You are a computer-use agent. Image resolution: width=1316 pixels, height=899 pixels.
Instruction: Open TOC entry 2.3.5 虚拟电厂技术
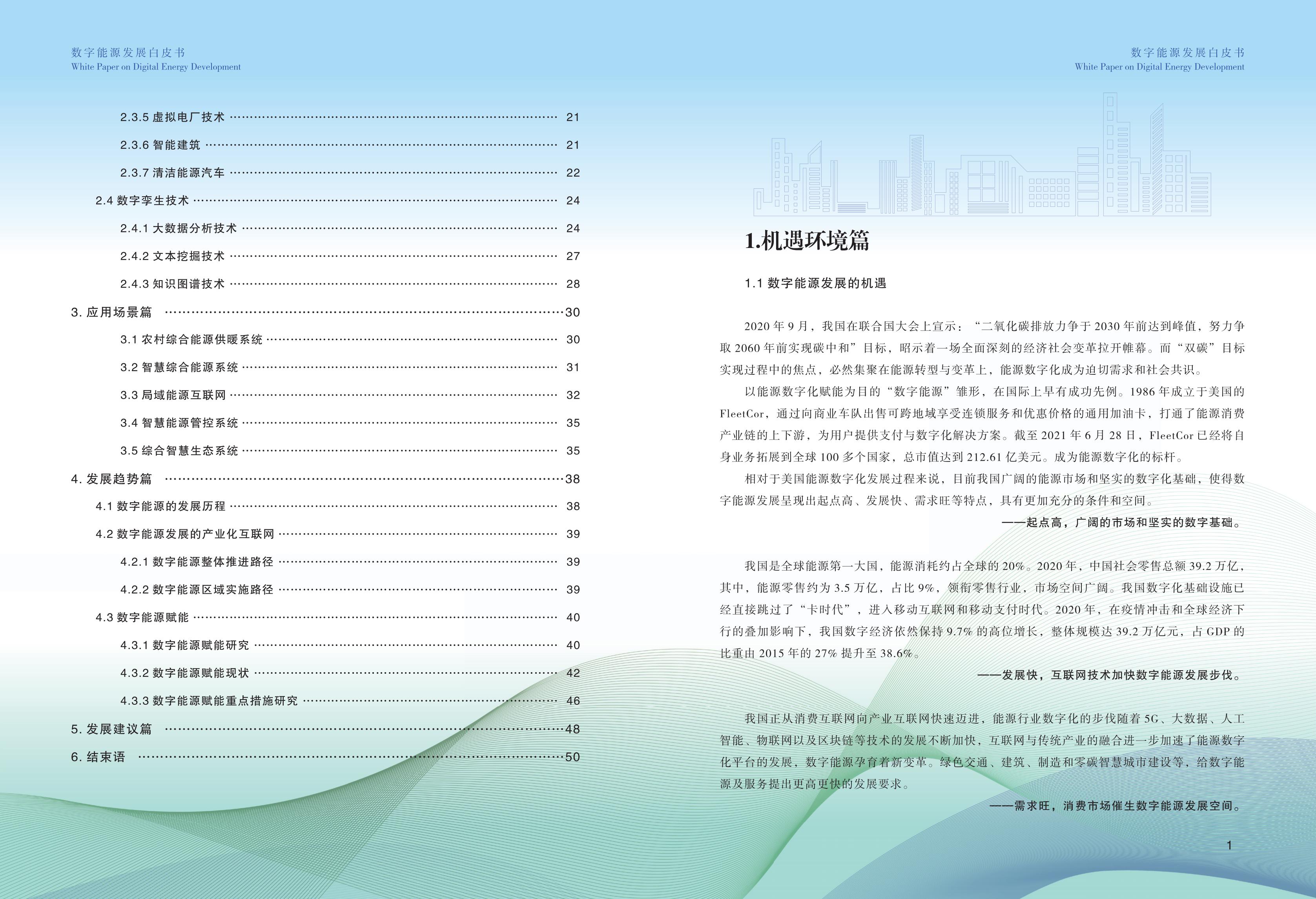(x=172, y=117)
